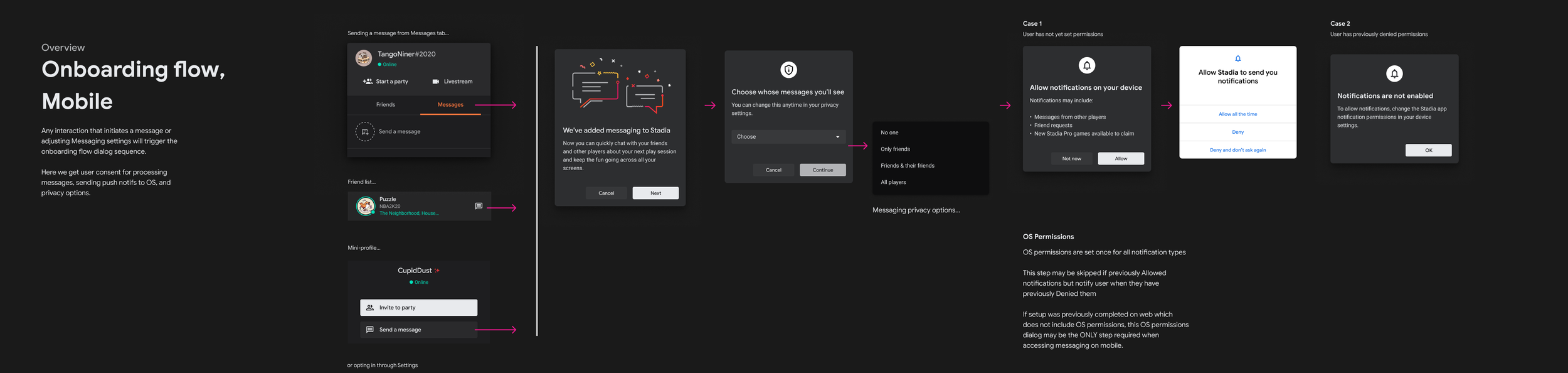Click small bell icon in OS dialog
Viewport: 1568px width, 373px height.
pos(1237,58)
